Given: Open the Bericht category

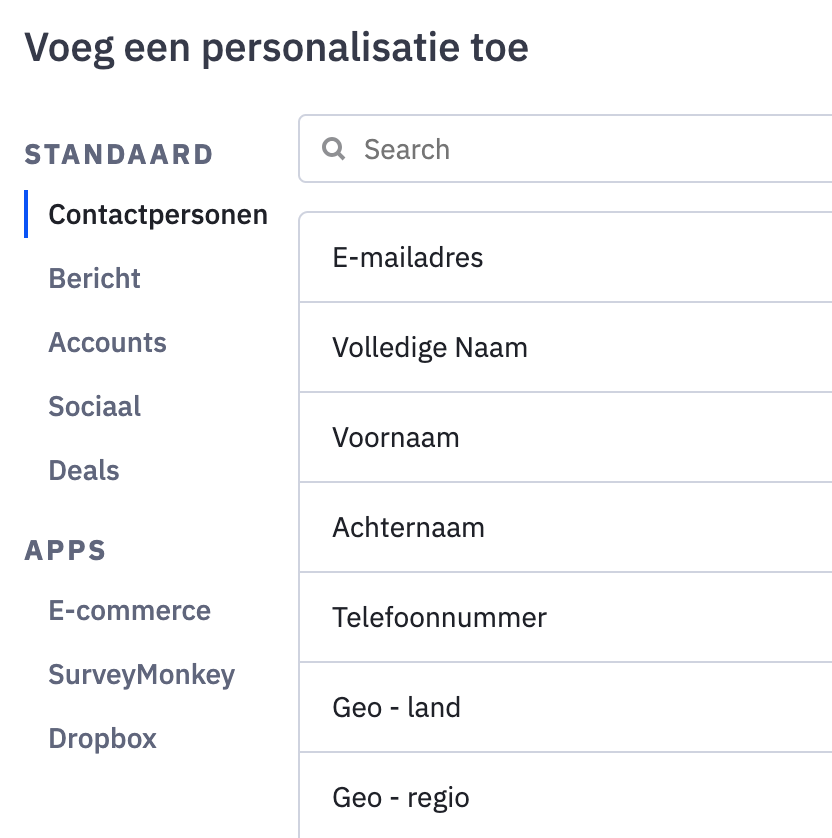Looking at the screenshot, I should point(95,279).
